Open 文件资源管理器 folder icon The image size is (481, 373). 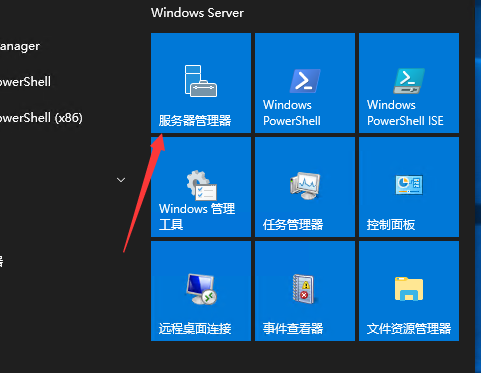click(409, 289)
